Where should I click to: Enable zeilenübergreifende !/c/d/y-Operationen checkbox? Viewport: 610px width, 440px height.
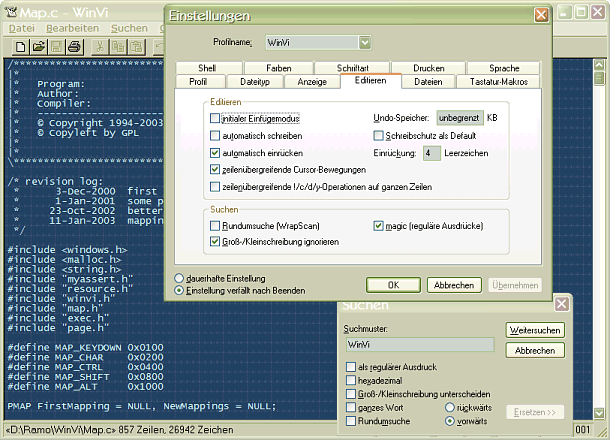click(215, 187)
